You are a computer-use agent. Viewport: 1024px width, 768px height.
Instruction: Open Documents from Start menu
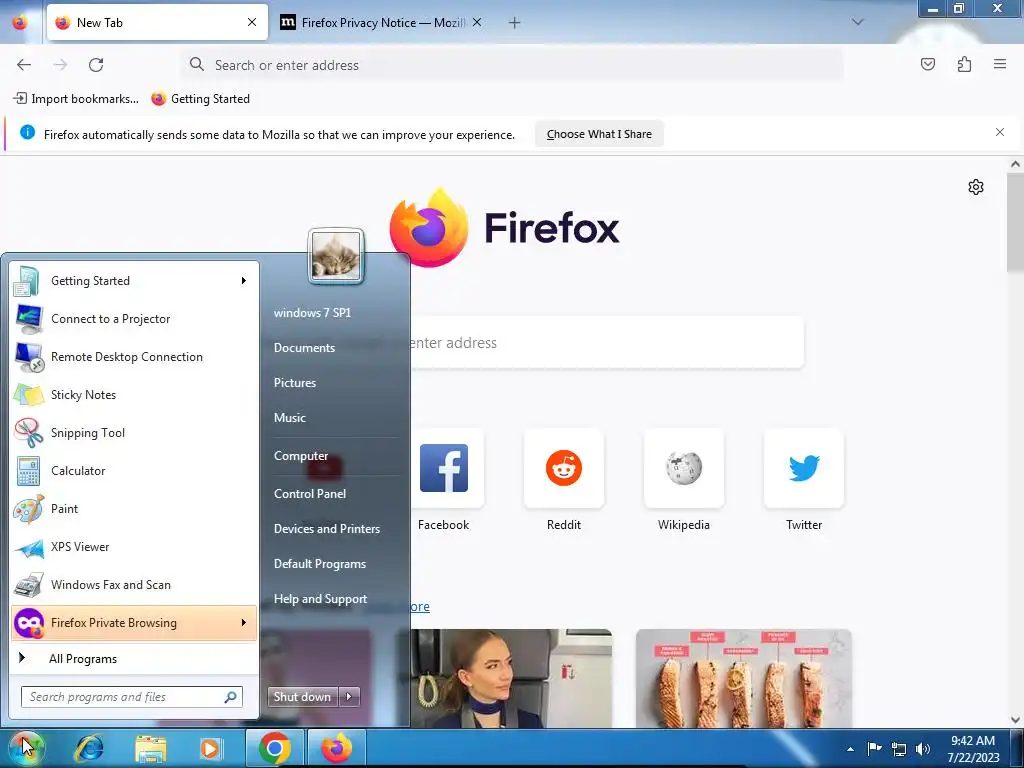tap(304, 347)
